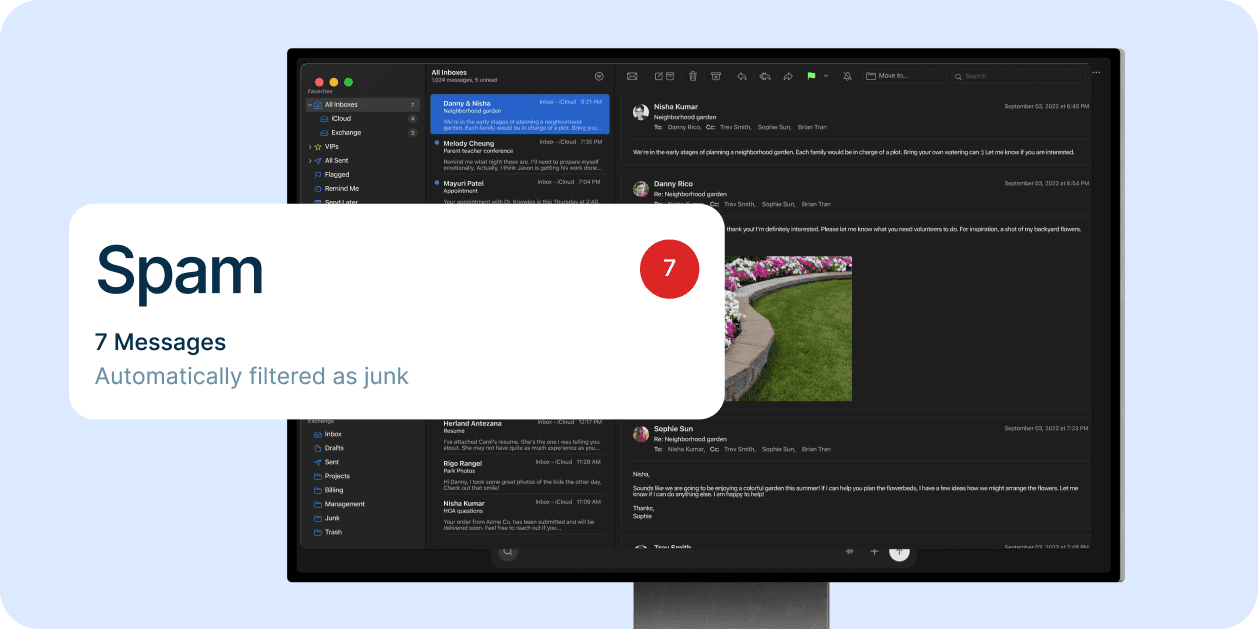This screenshot has width=1258, height=629.
Task: Move to junk using the bin-with-x icon
Action: (x=716, y=76)
